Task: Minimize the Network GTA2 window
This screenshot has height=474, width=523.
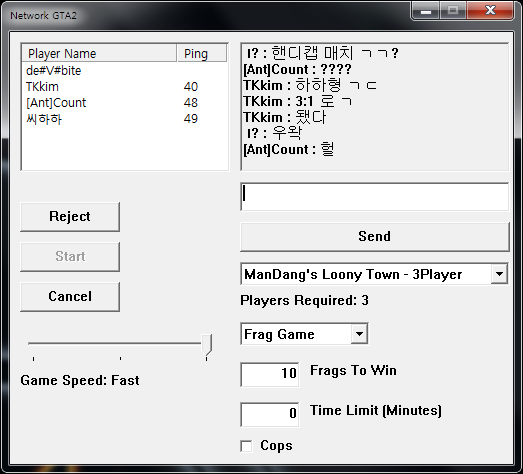Action: (426, 11)
